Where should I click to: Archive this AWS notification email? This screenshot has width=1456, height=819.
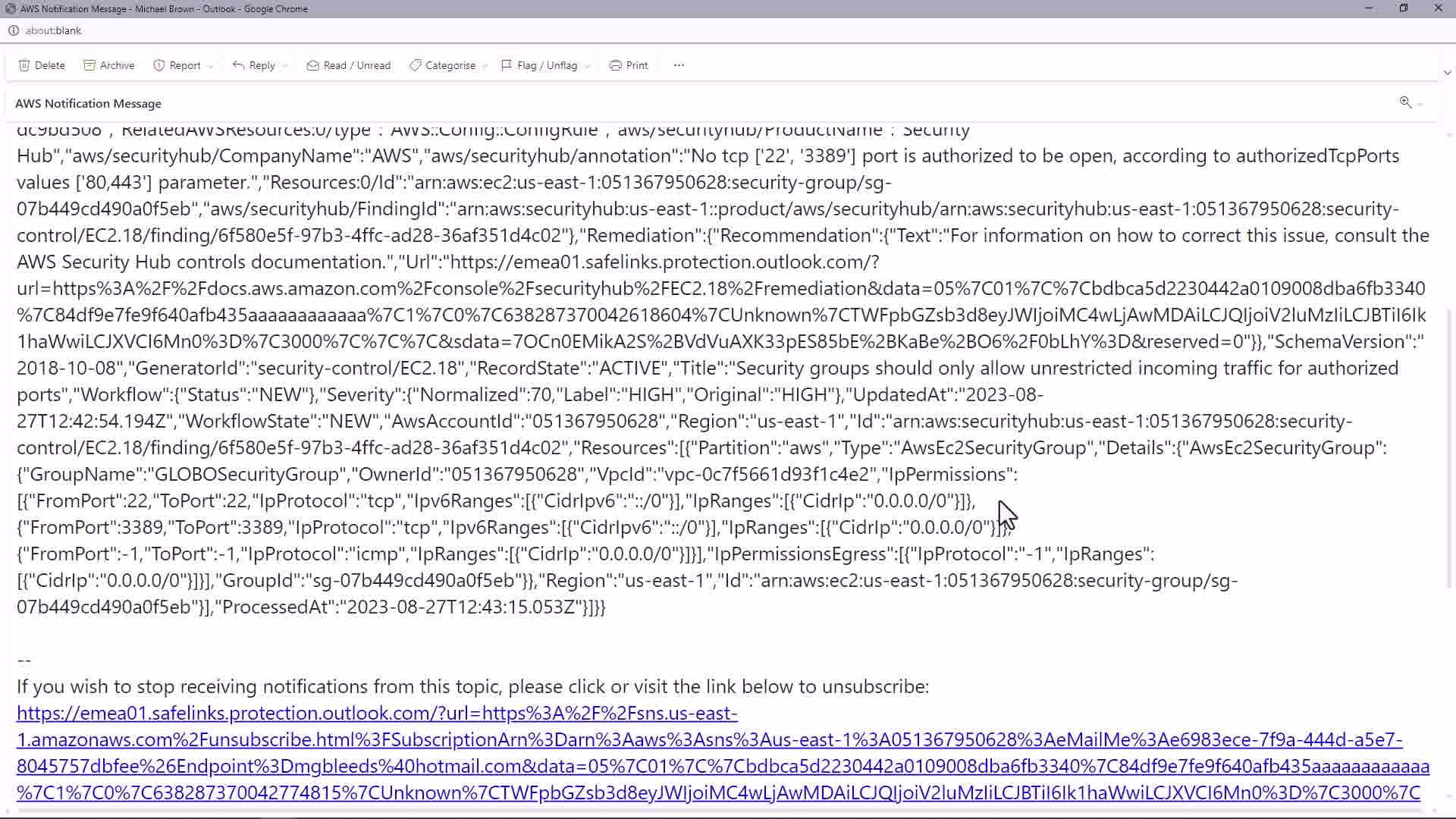point(109,65)
